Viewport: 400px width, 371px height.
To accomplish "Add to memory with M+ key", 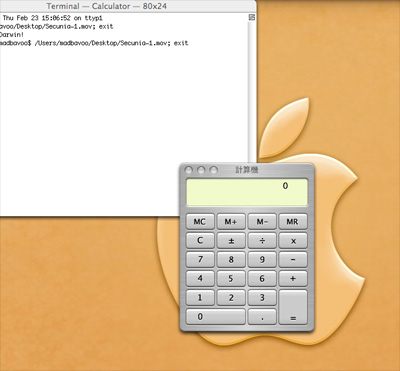I will tap(231, 222).
